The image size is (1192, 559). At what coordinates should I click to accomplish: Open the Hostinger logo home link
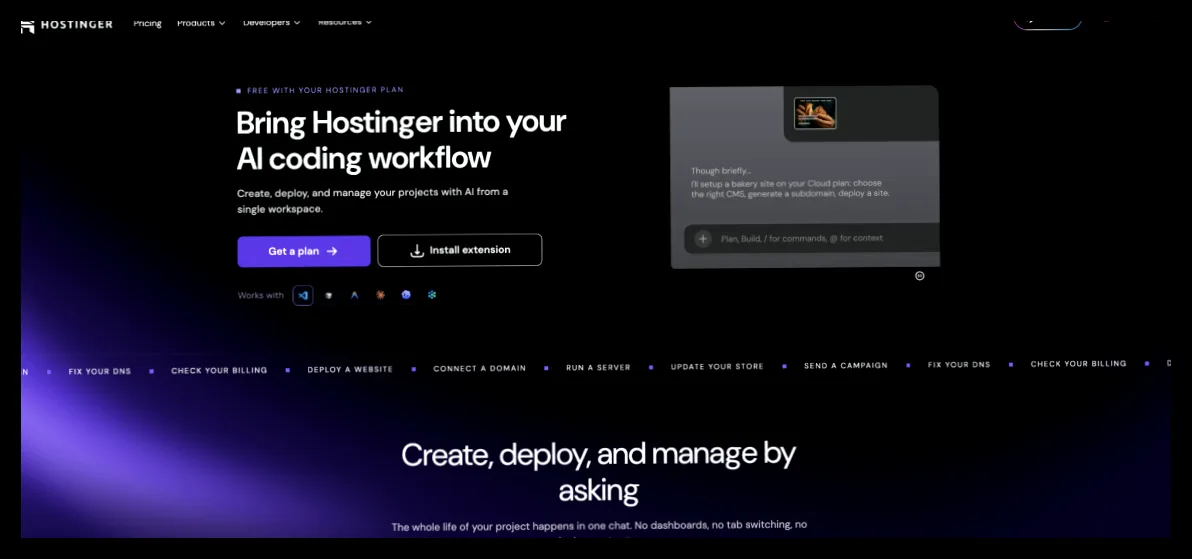pyautogui.click(x=66, y=25)
